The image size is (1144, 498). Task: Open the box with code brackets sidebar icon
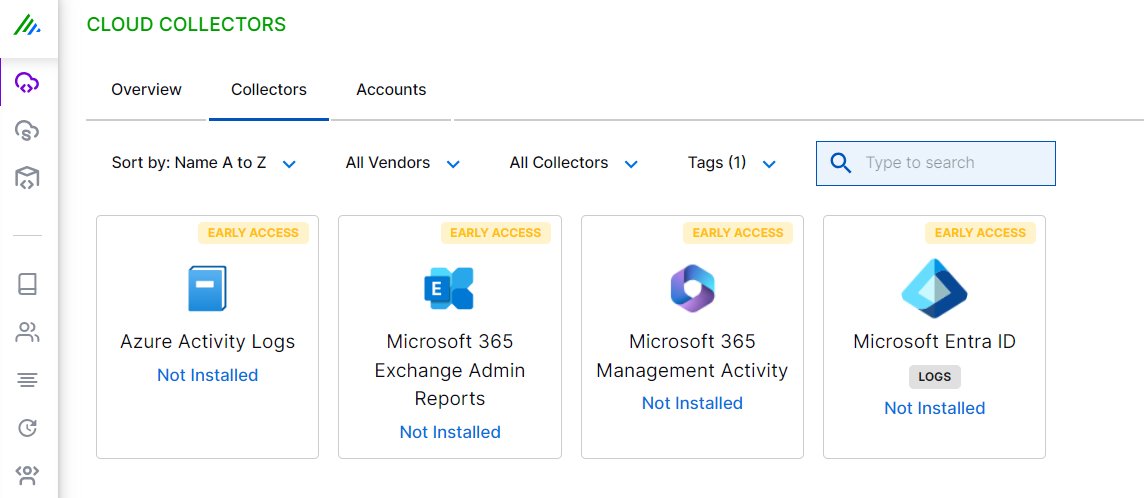[x=27, y=178]
